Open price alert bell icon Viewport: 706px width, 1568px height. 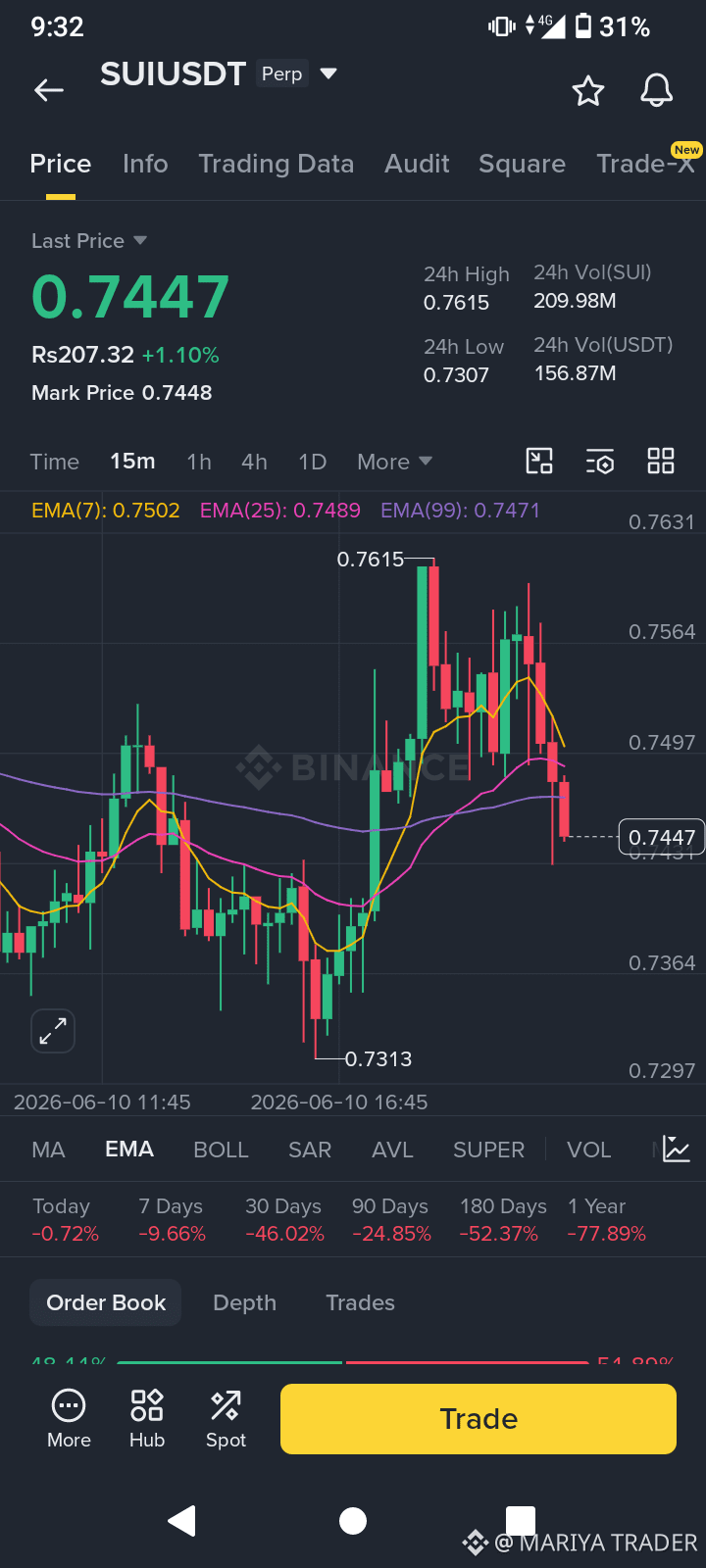click(x=657, y=90)
